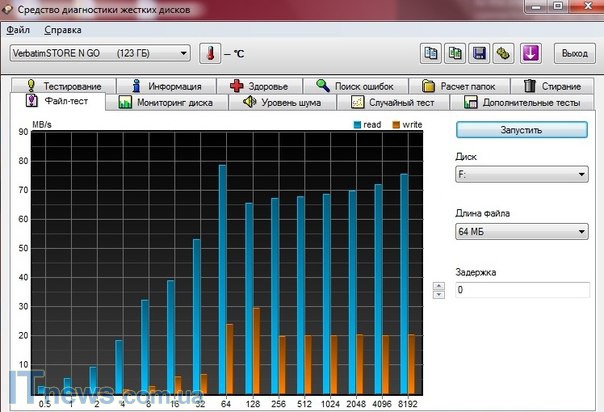The width and height of the screenshot is (604, 412).
Task: Click the thermometer temperature icon
Action: [210, 53]
